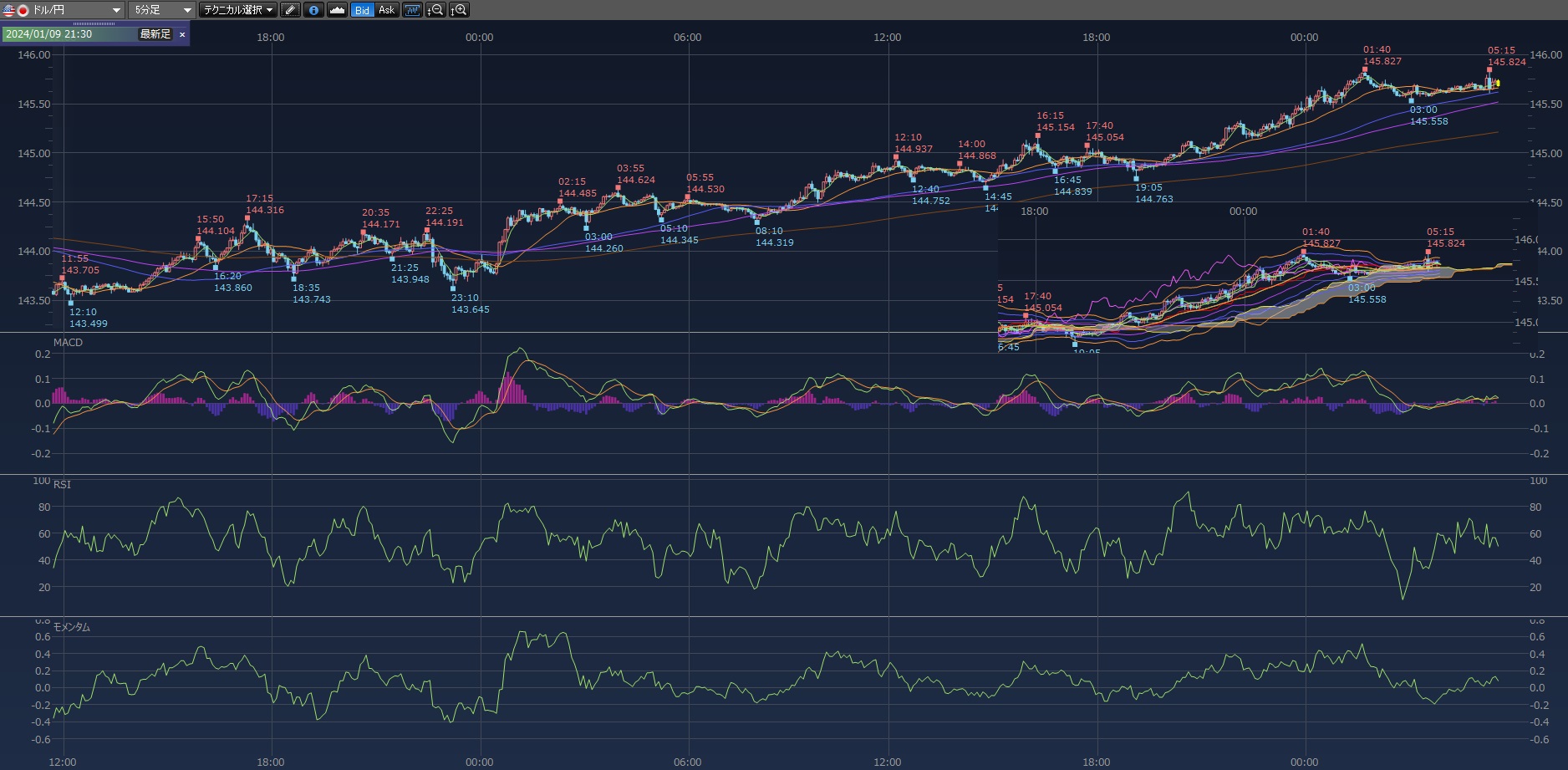
Task: Zoom out the chart vertically
Action: click(x=435, y=10)
